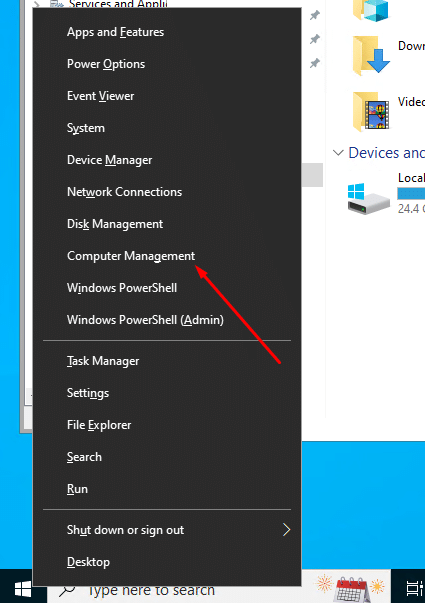Open the Videos folder icon
The image size is (425, 603).
[371, 111]
